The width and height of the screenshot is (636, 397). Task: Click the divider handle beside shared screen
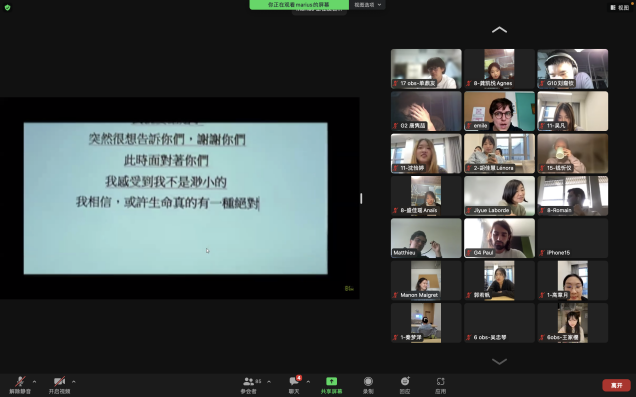click(x=361, y=198)
